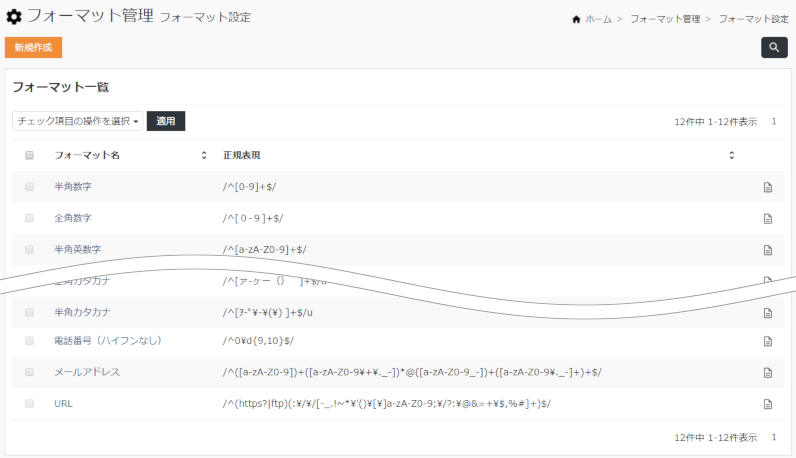The width and height of the screenshot is (796, 458).
Task: Check the URL row checkbox
Action: pos(29,404)
